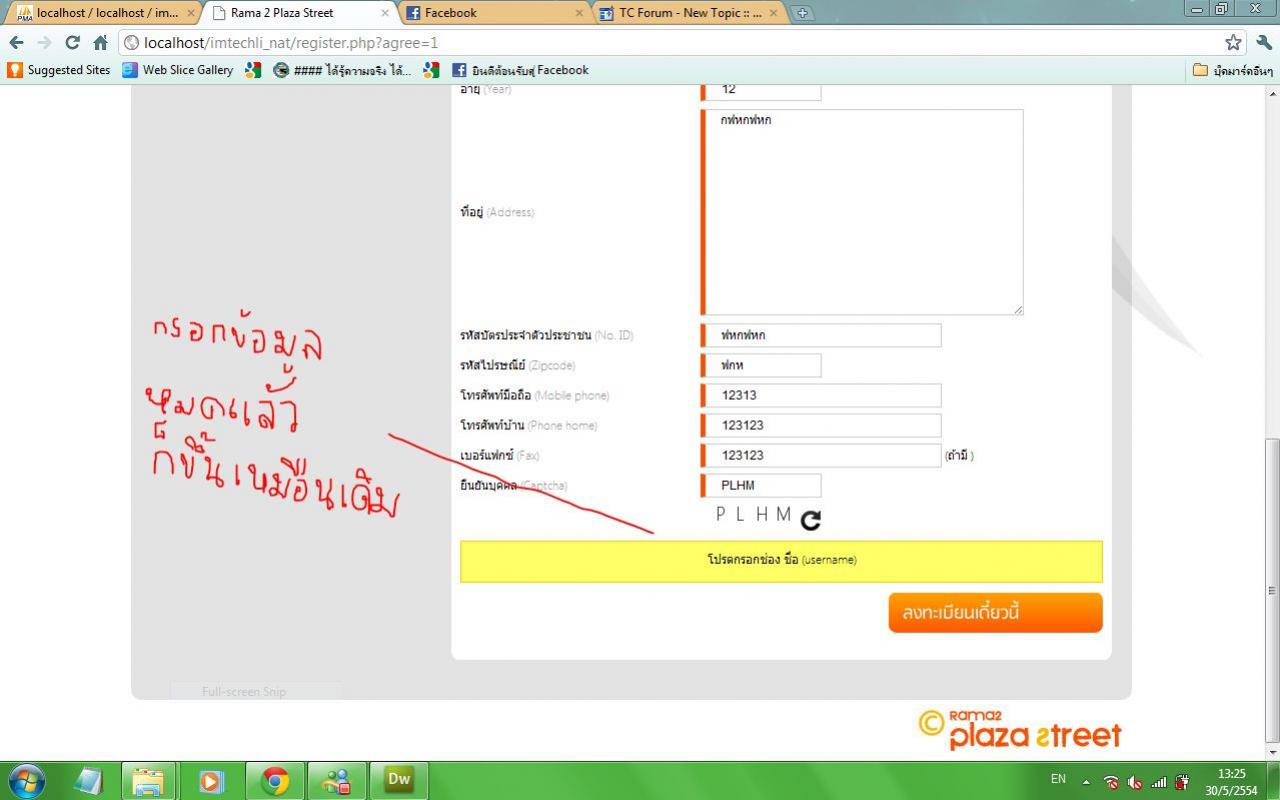The height and width of the screenshot is (800, 1280).
Task: Bookmark this page with the star icon
Action: point(1233,43)
